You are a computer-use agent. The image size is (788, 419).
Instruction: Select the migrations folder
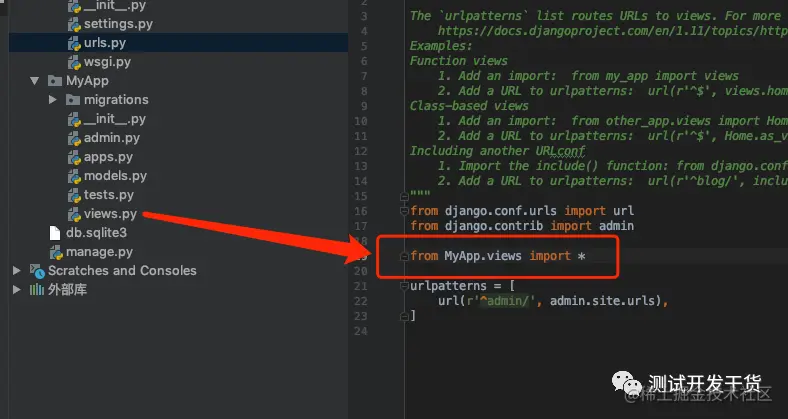tap(116, 99)
